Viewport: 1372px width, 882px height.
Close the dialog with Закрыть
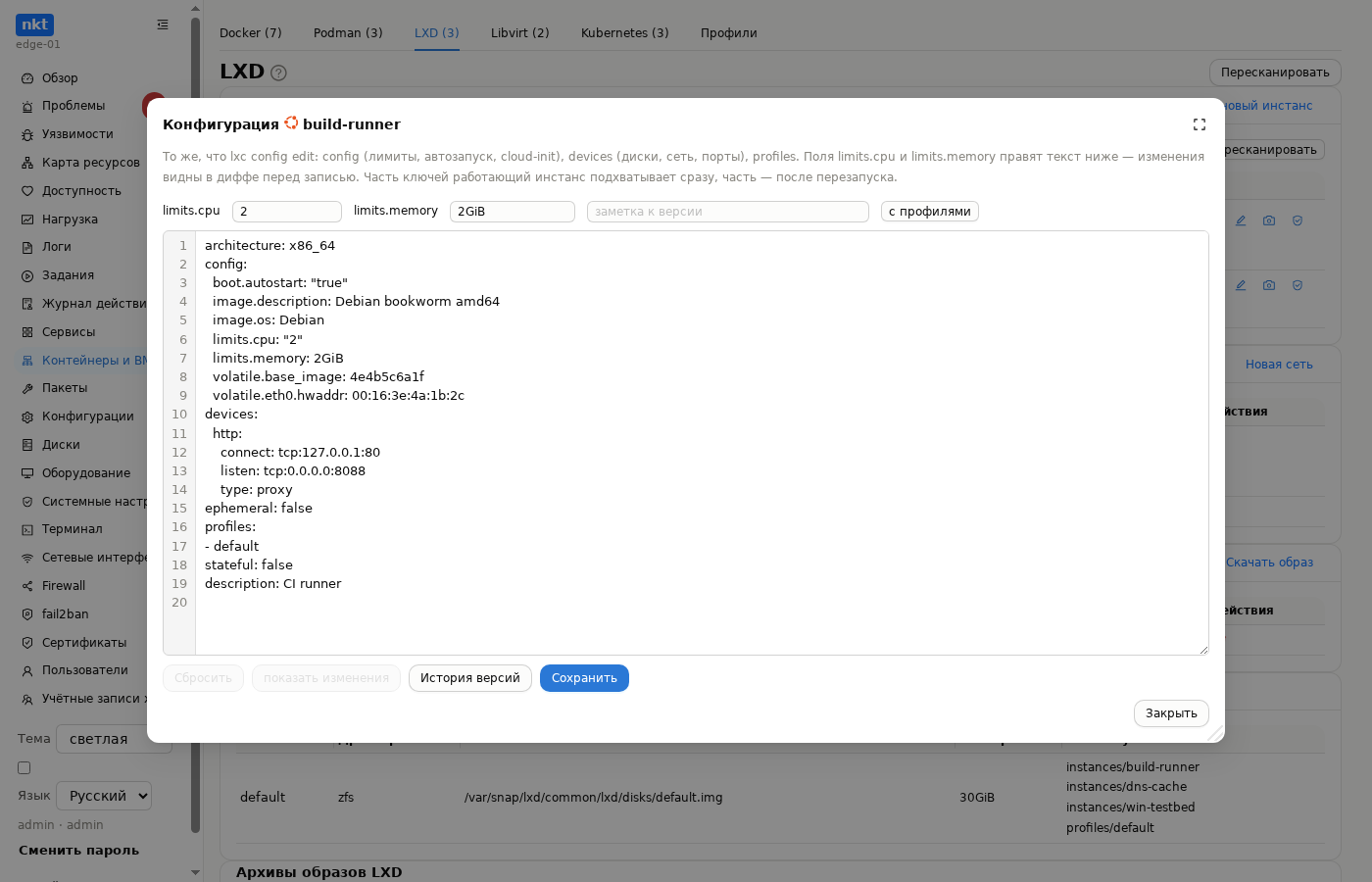[1171, 713]
